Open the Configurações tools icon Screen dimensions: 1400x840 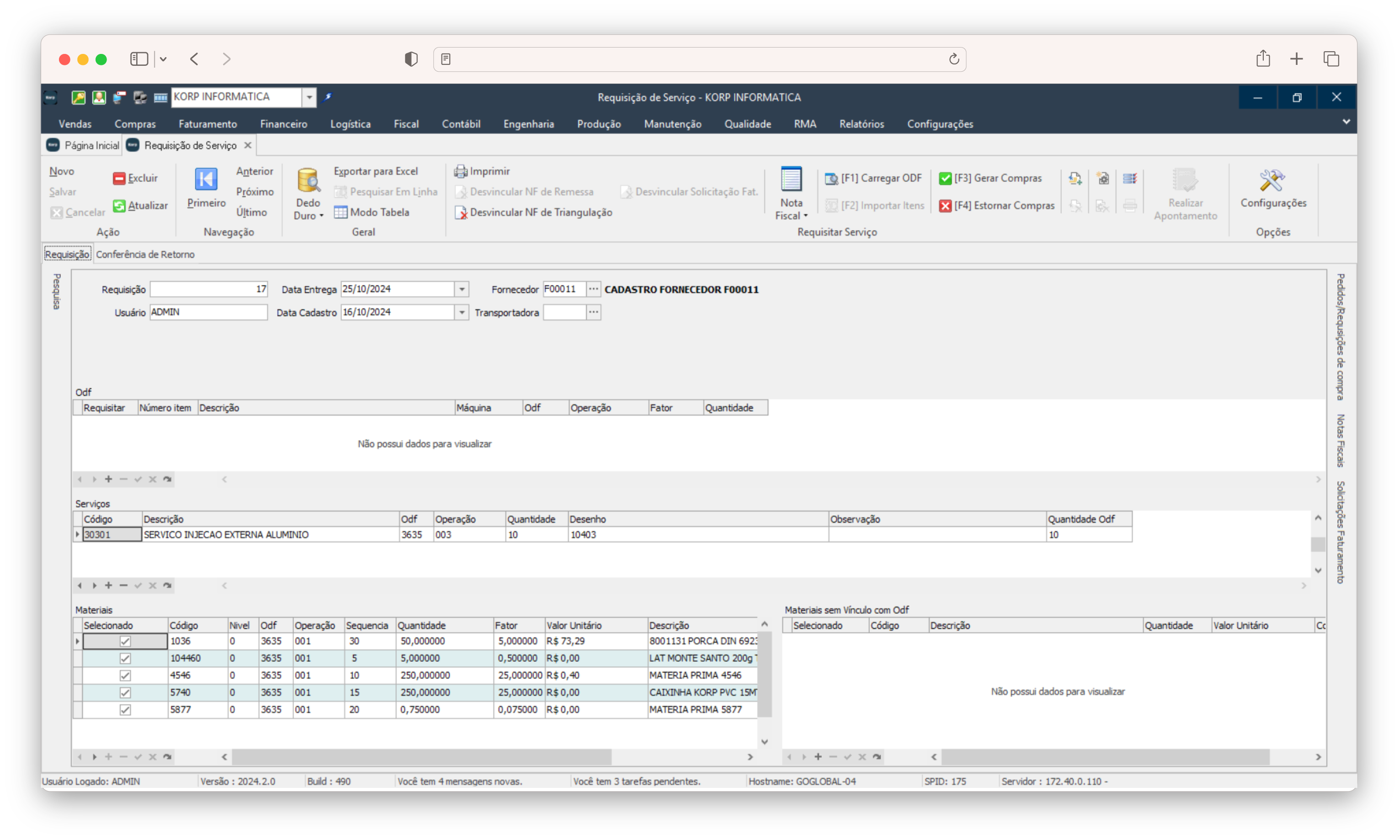pyautogui.click(x=1272, y=181)
